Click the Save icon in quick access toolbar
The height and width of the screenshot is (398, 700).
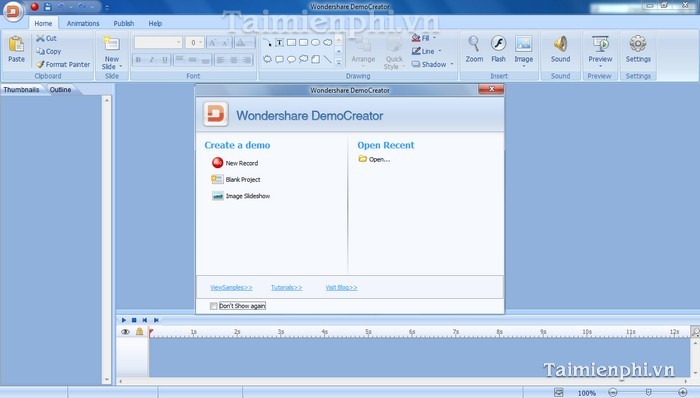point(48,7)
